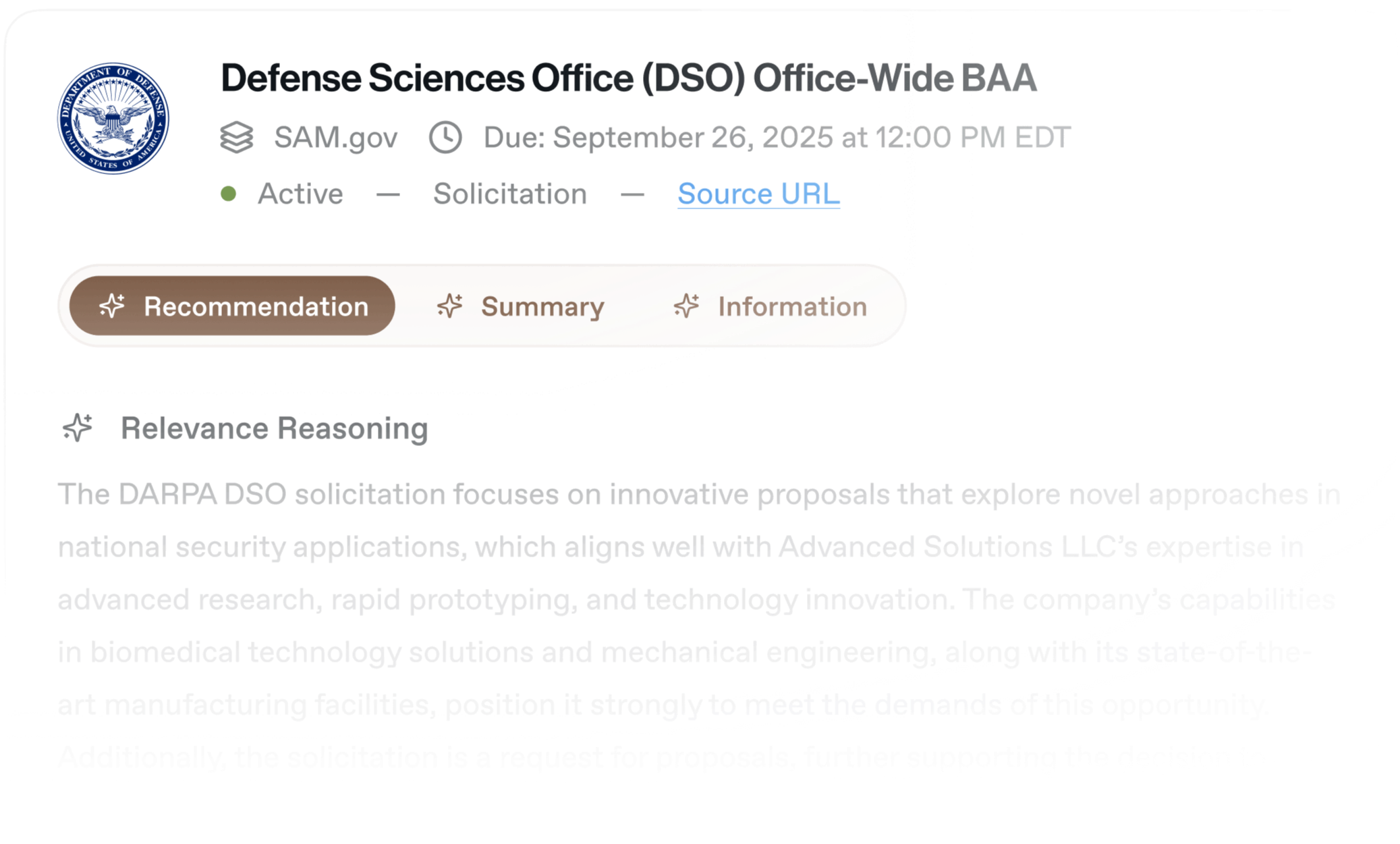Viewport: 1400px width, 844px height.
Task: Click the stacked layers icon beside SAM.gov
Action: click(x=237, y=138)
